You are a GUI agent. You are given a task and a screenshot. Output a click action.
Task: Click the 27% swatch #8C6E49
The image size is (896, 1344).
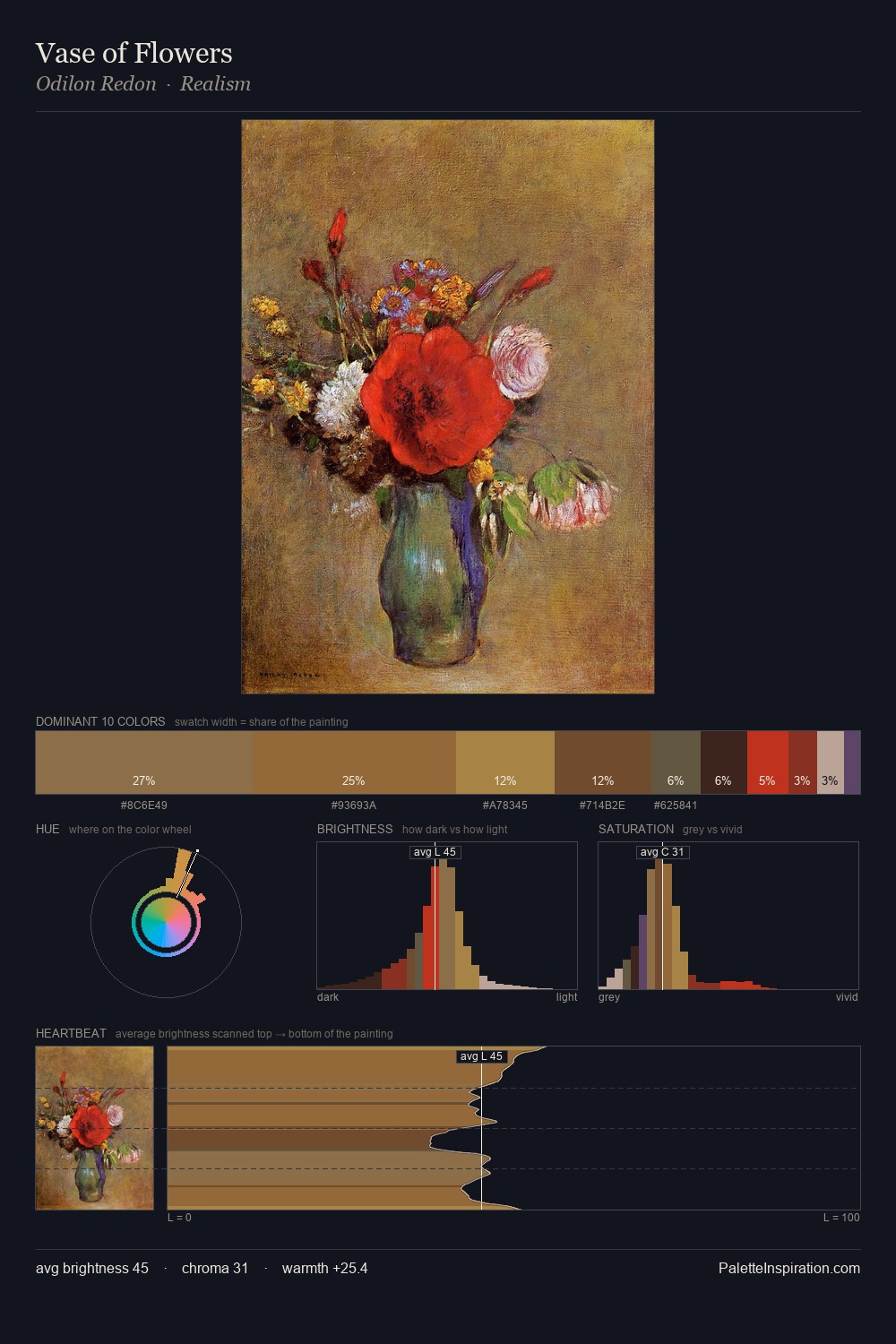point(144,762)
